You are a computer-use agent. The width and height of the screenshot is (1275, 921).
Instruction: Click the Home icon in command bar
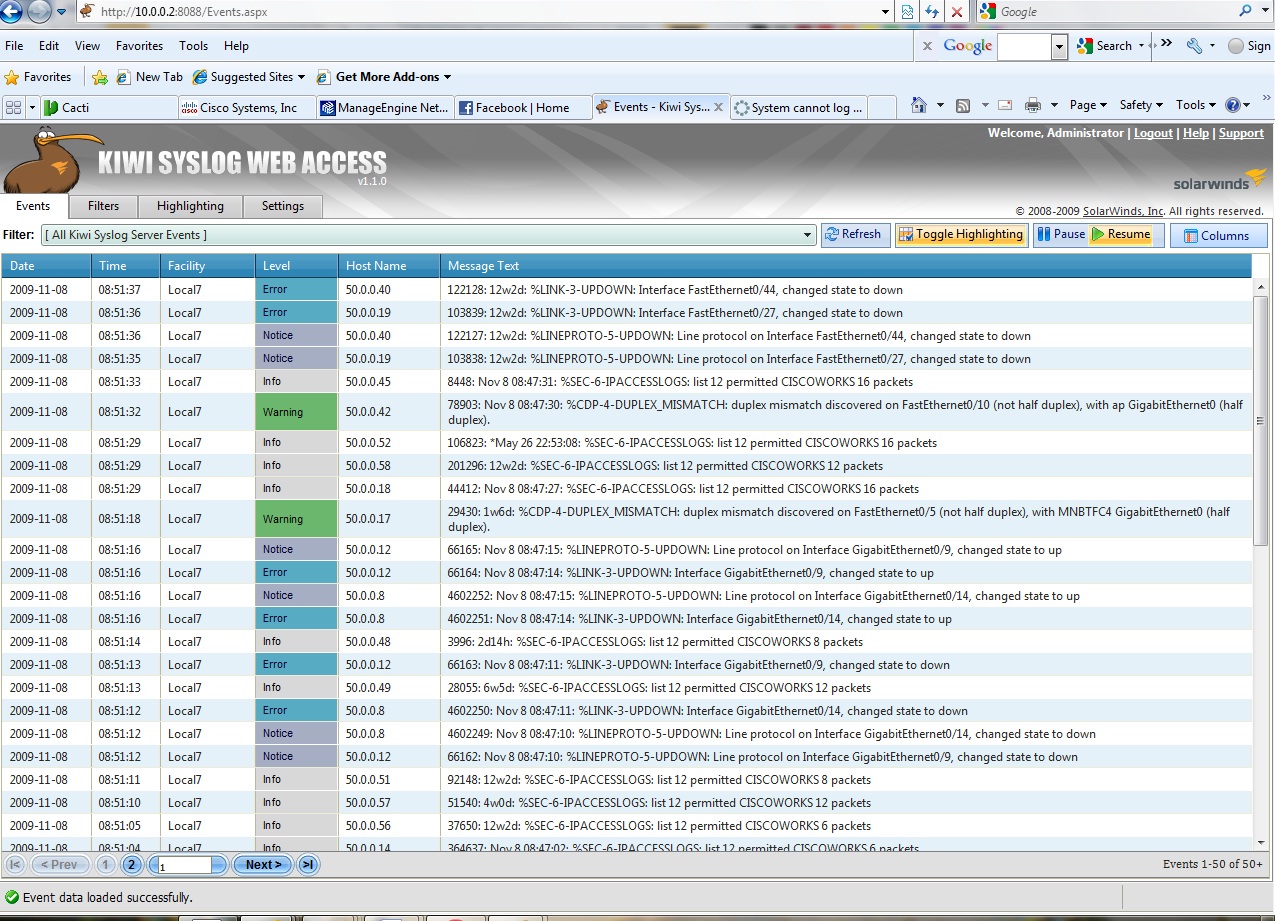pos(919,105)
